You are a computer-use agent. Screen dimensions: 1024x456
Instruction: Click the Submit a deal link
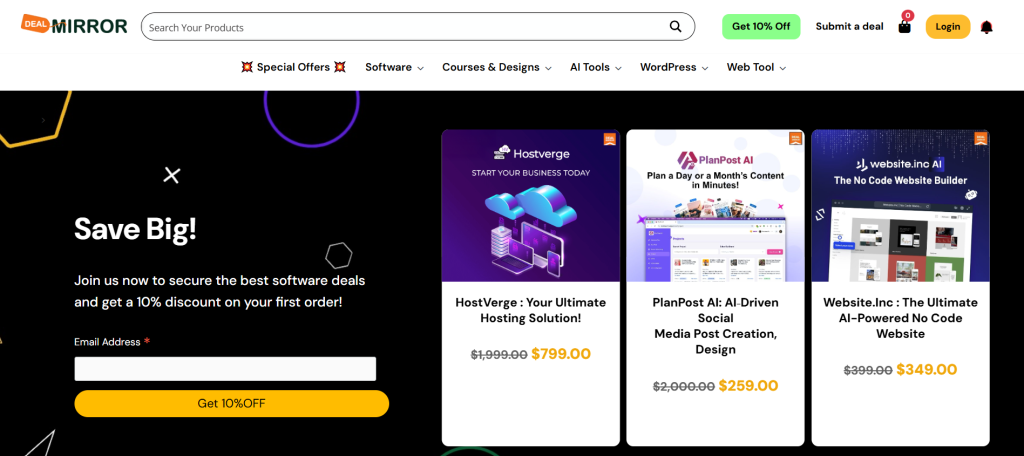[849, 27]
